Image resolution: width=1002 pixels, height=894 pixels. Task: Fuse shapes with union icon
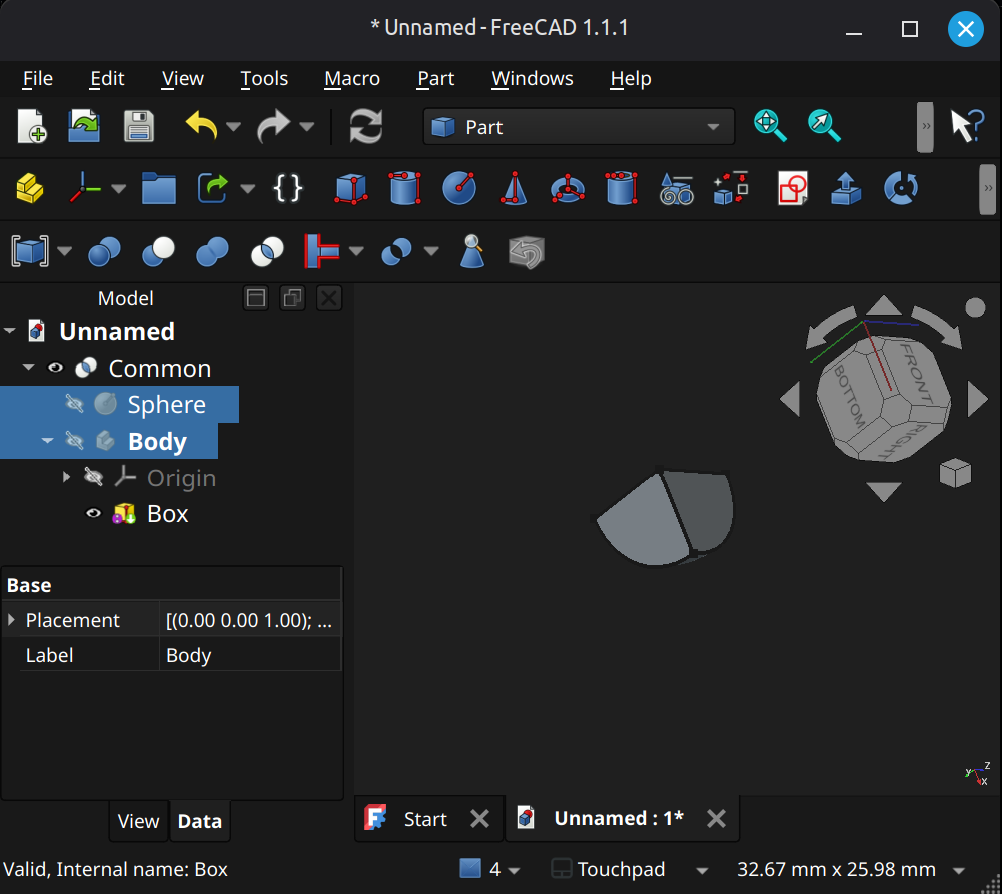pyautogui.click(x=212, y=251)
